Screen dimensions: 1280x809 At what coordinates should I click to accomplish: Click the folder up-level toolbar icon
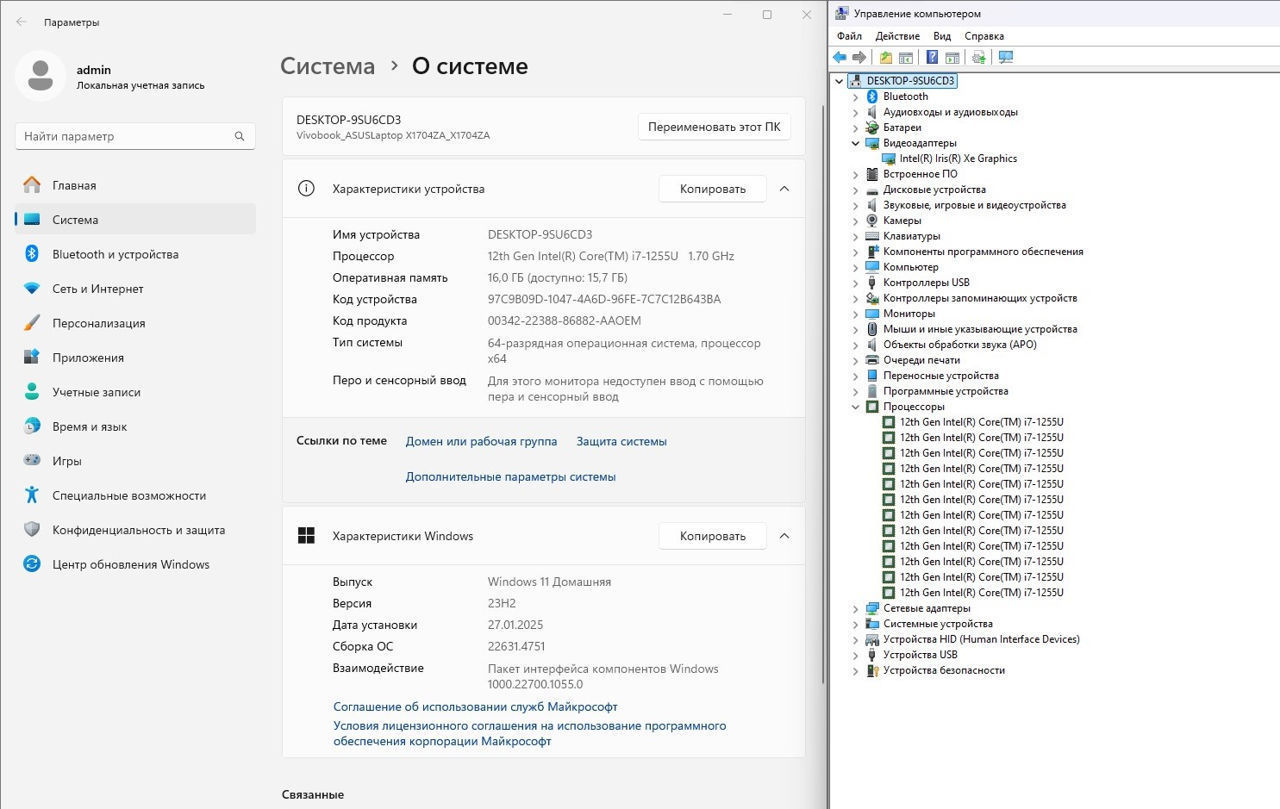(886, 57)
